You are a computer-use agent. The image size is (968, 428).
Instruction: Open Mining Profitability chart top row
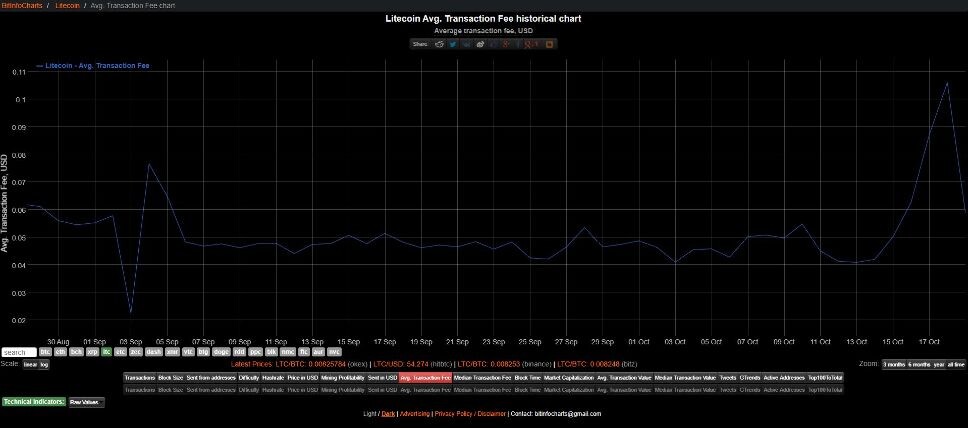point(343,377)
